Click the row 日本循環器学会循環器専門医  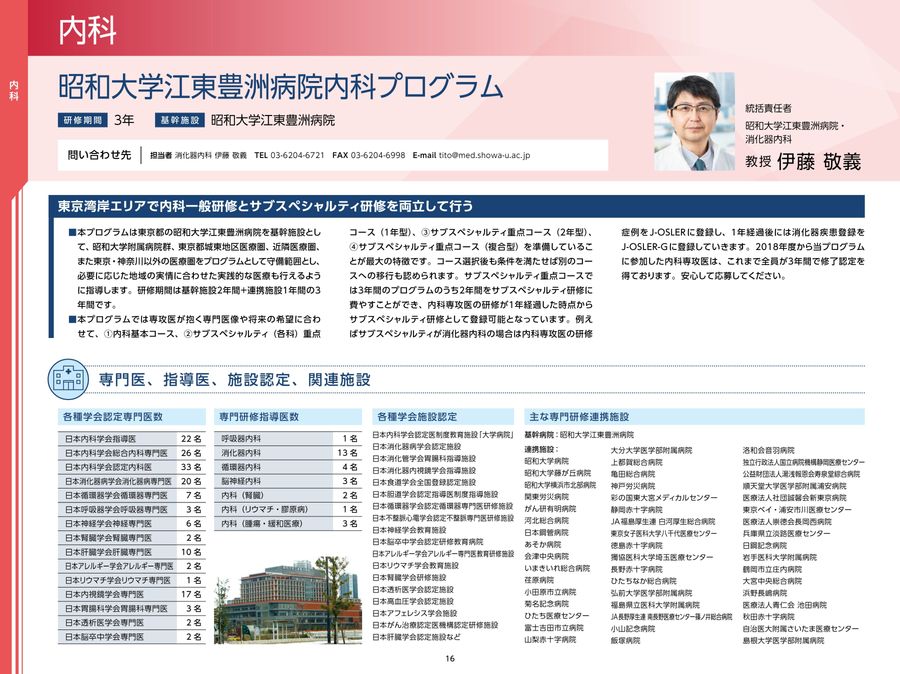click(x=131, y=495)
